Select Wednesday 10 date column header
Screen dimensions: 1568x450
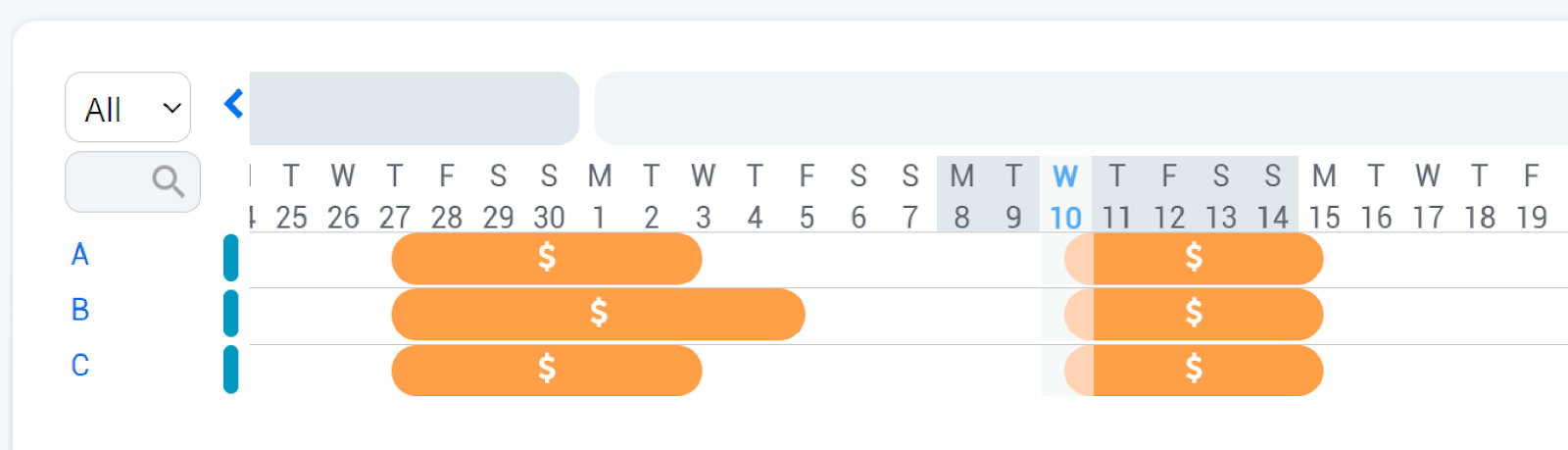click(x=1065, y=196)
